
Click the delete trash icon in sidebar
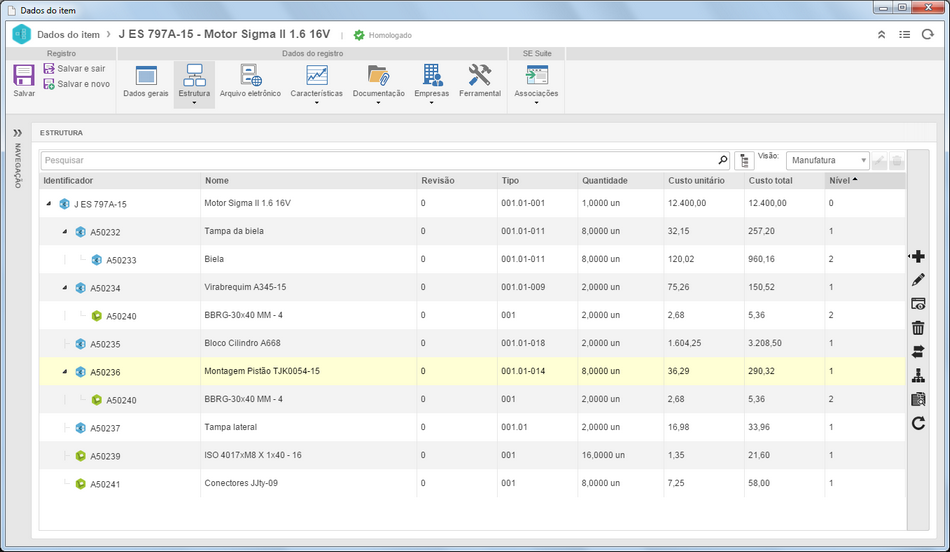918,328
